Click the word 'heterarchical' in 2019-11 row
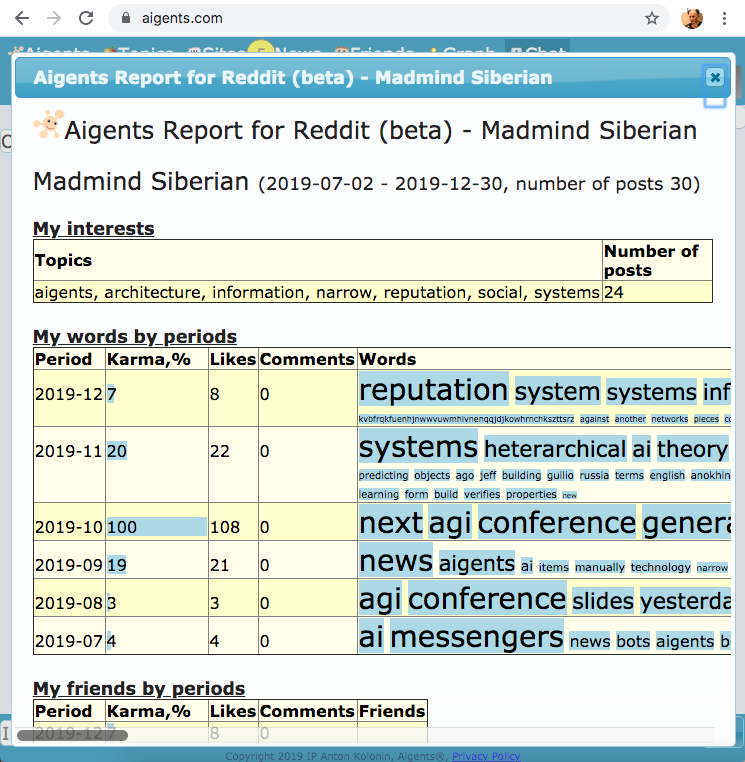Viewport: 745px width, 762px height. [x=555, y=449]
